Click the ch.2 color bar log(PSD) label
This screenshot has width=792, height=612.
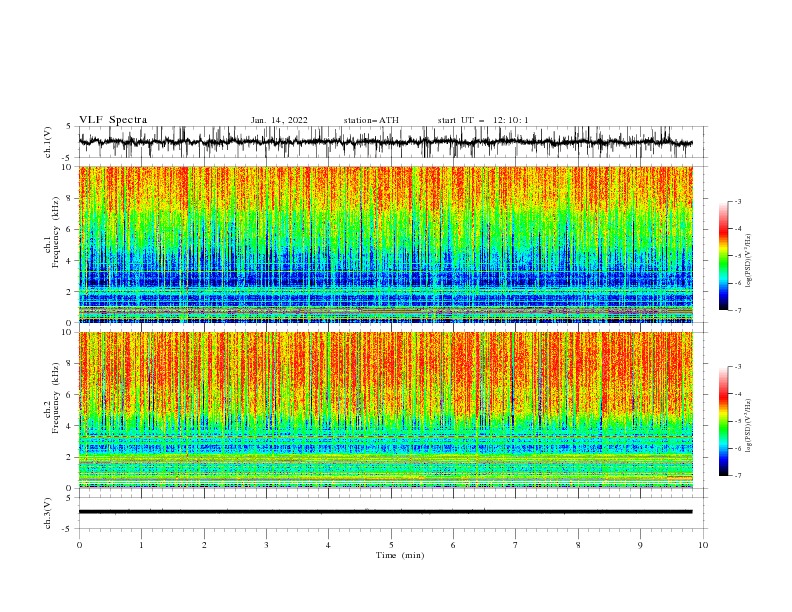(748, 425)
